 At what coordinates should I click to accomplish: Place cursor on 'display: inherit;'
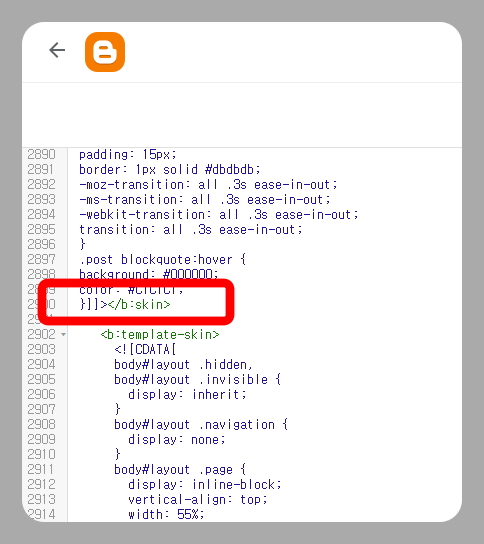pos(187,394)
